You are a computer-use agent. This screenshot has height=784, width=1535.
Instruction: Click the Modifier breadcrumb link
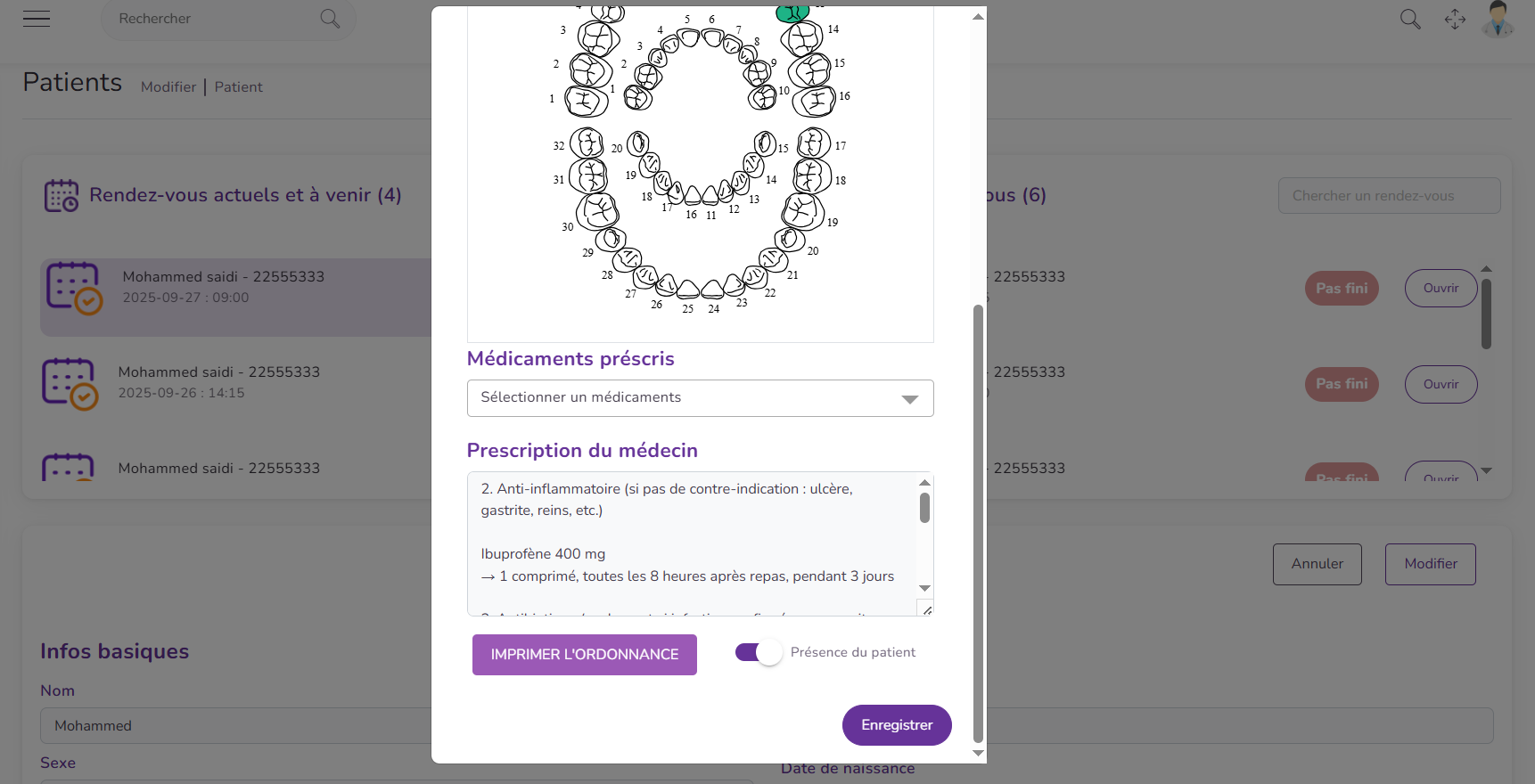pos(168,86)
